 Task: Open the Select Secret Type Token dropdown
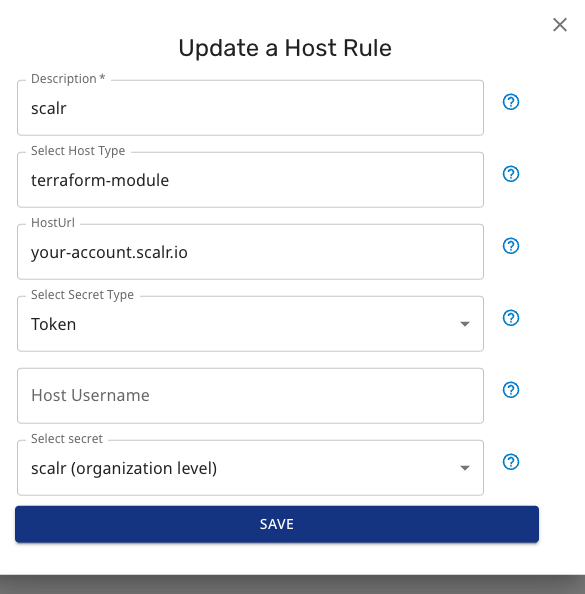coord(250,324)
